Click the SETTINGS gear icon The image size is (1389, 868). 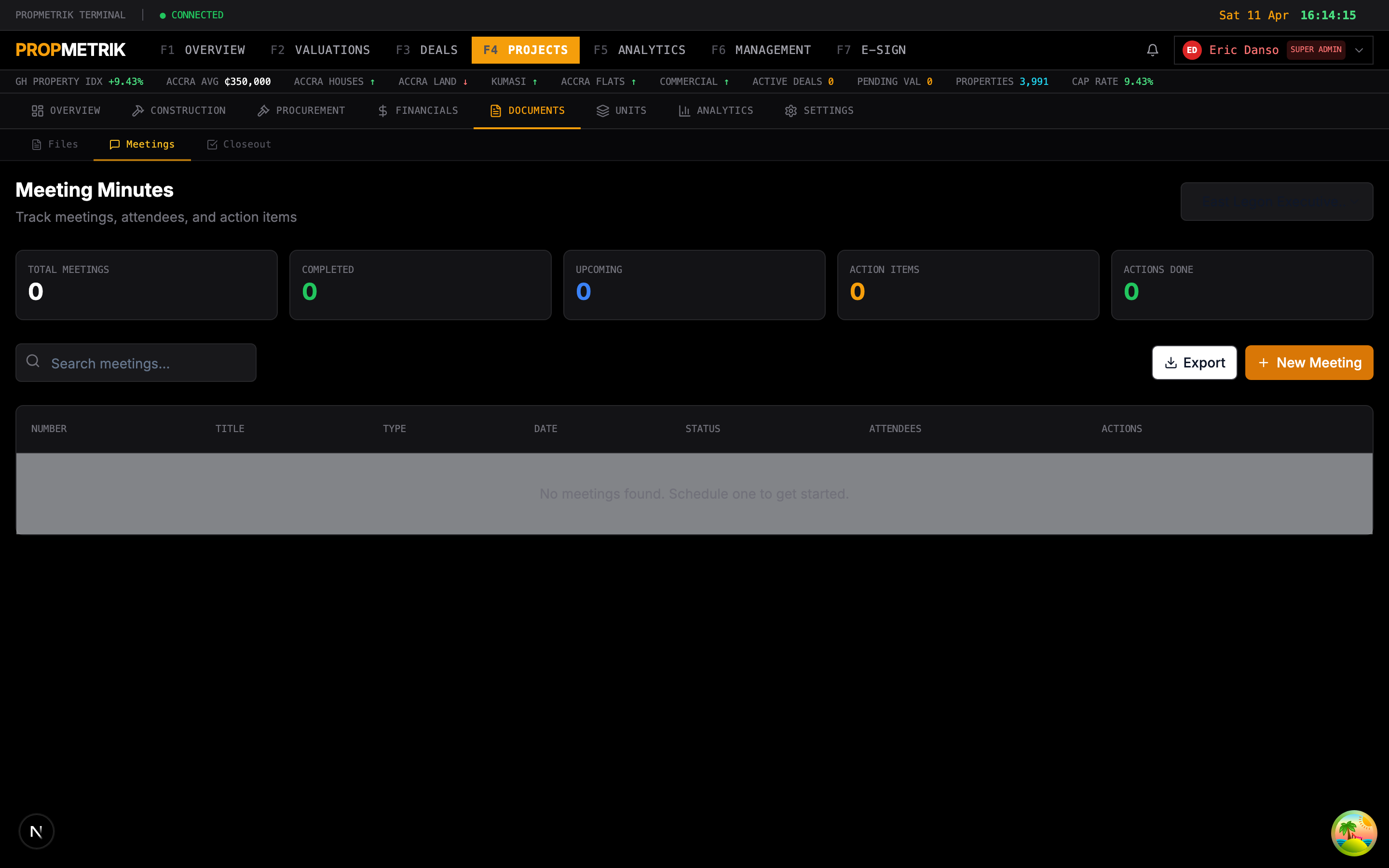[x=791, y=111]
